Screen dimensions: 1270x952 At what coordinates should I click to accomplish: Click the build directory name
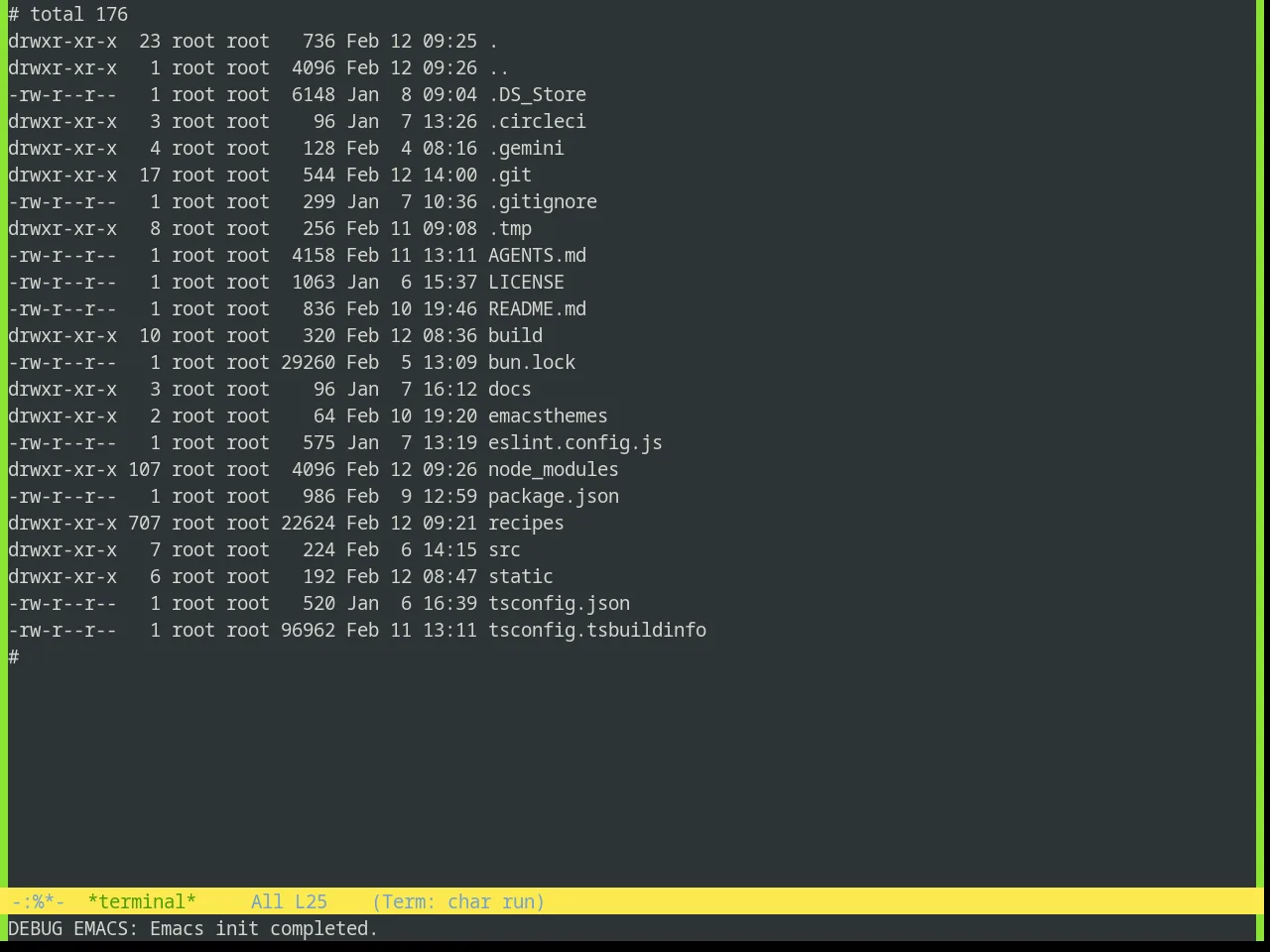click(515, 335)
